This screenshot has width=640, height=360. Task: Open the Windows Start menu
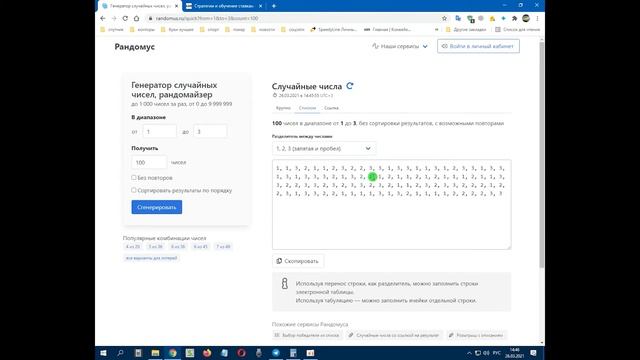coord(103,353)
